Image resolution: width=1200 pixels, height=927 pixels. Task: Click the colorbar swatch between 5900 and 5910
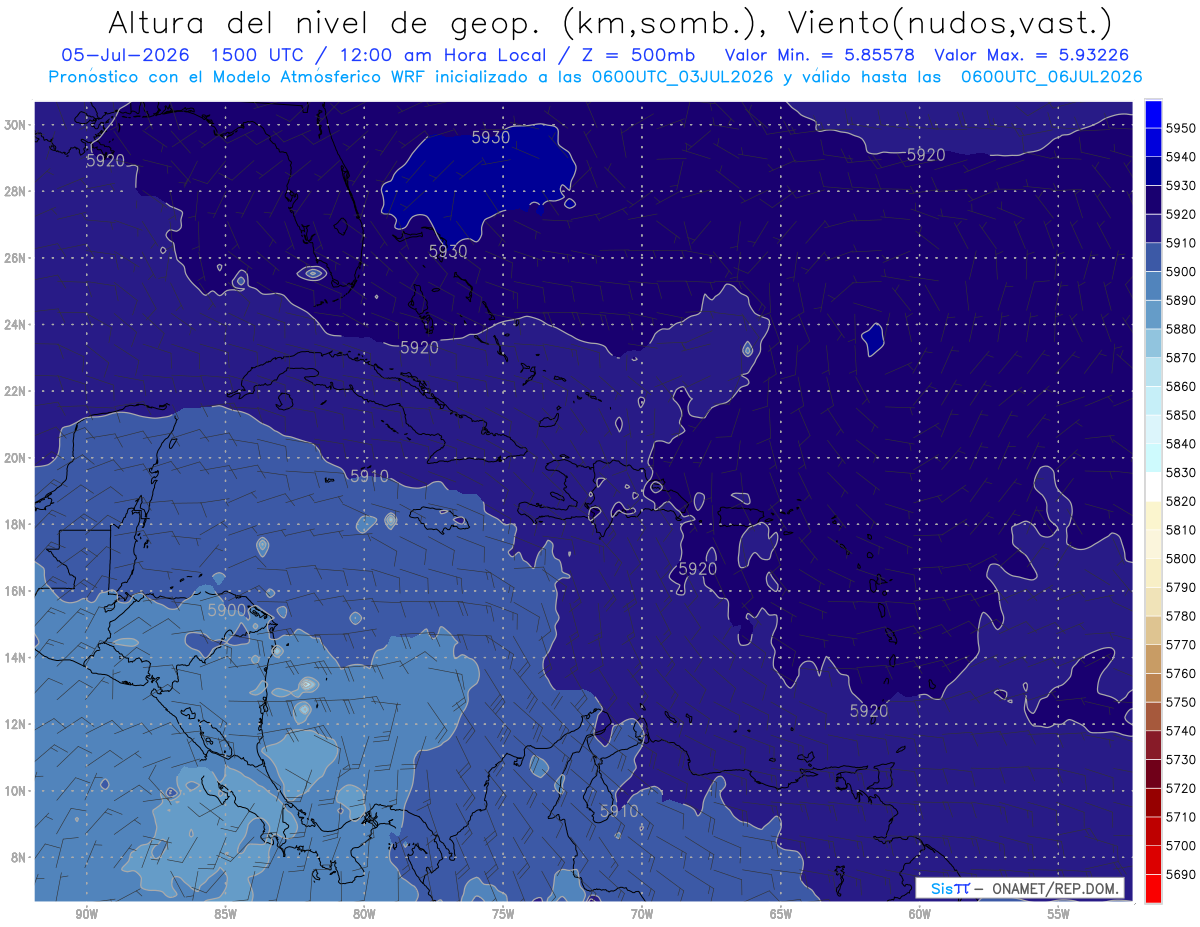[x=1153, y=257]
